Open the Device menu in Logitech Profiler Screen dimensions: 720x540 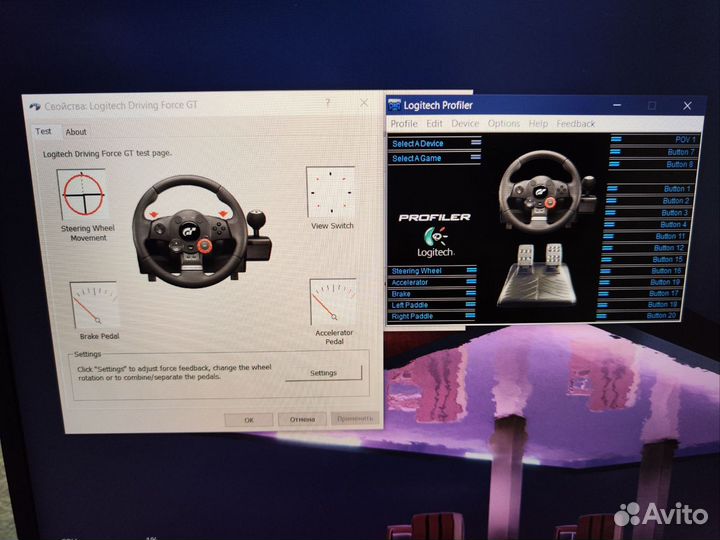pyautogui.click(x=465, y=124)
